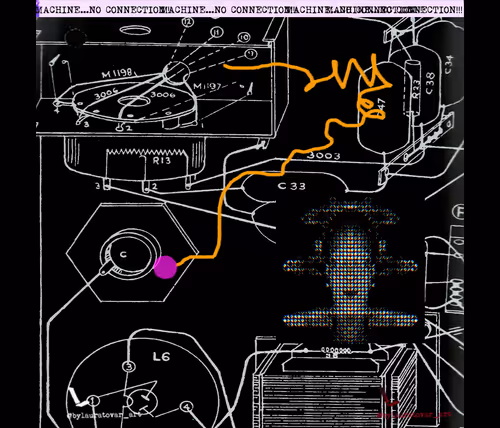The width and height of the screenshot is (500, 428).
Task: Click the white @bylauratovar_art watermark
Action: [105, 416]
